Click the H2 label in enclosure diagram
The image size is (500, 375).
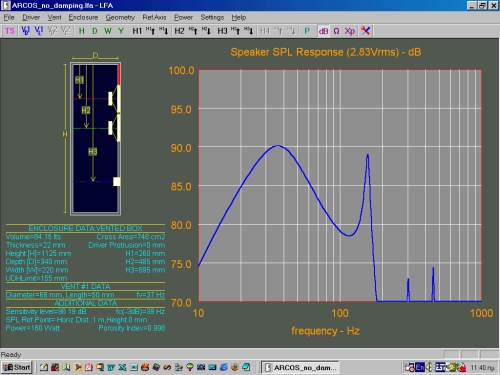tap(86, 110)
